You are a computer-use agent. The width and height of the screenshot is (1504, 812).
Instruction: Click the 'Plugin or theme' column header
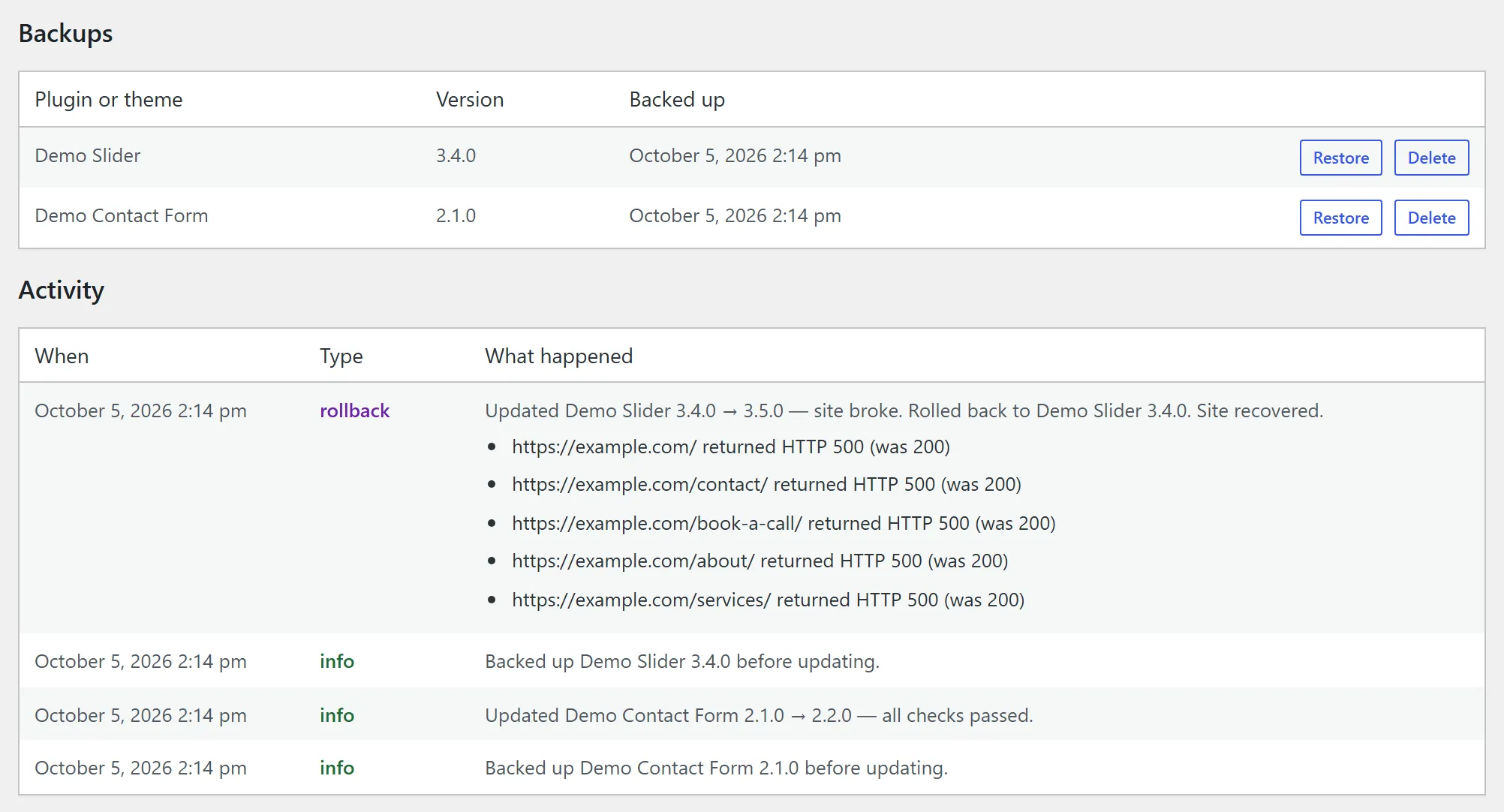[x=109, y=100]
